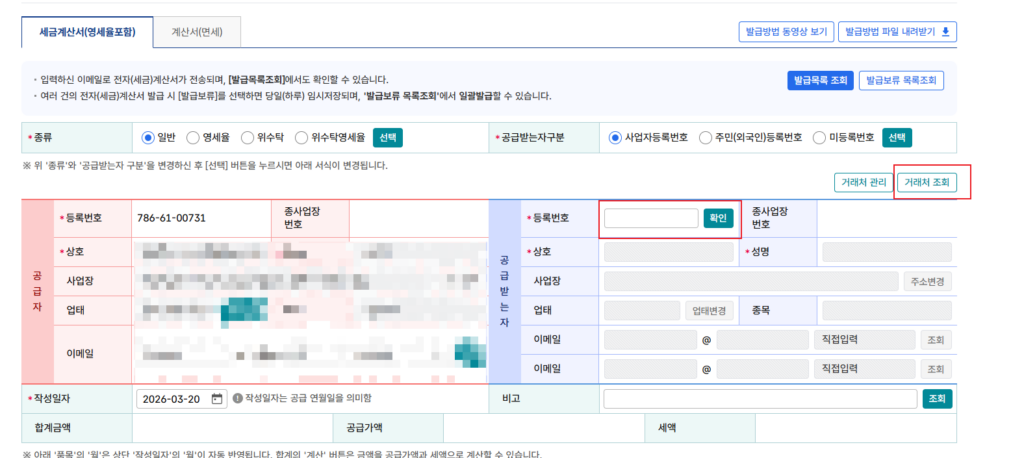Open 발급보류 목록조회
1024x458 pixels.
click(x=901, y=80)
